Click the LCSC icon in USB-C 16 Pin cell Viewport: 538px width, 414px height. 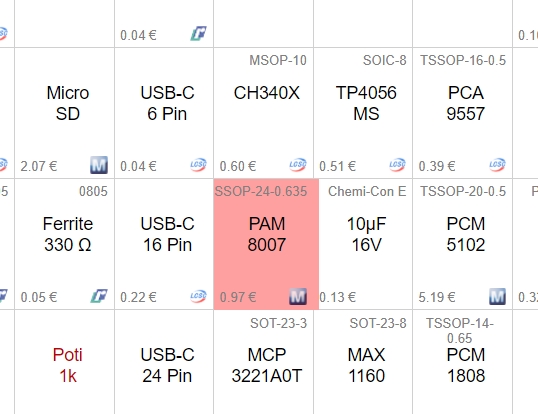click(198, 296)
